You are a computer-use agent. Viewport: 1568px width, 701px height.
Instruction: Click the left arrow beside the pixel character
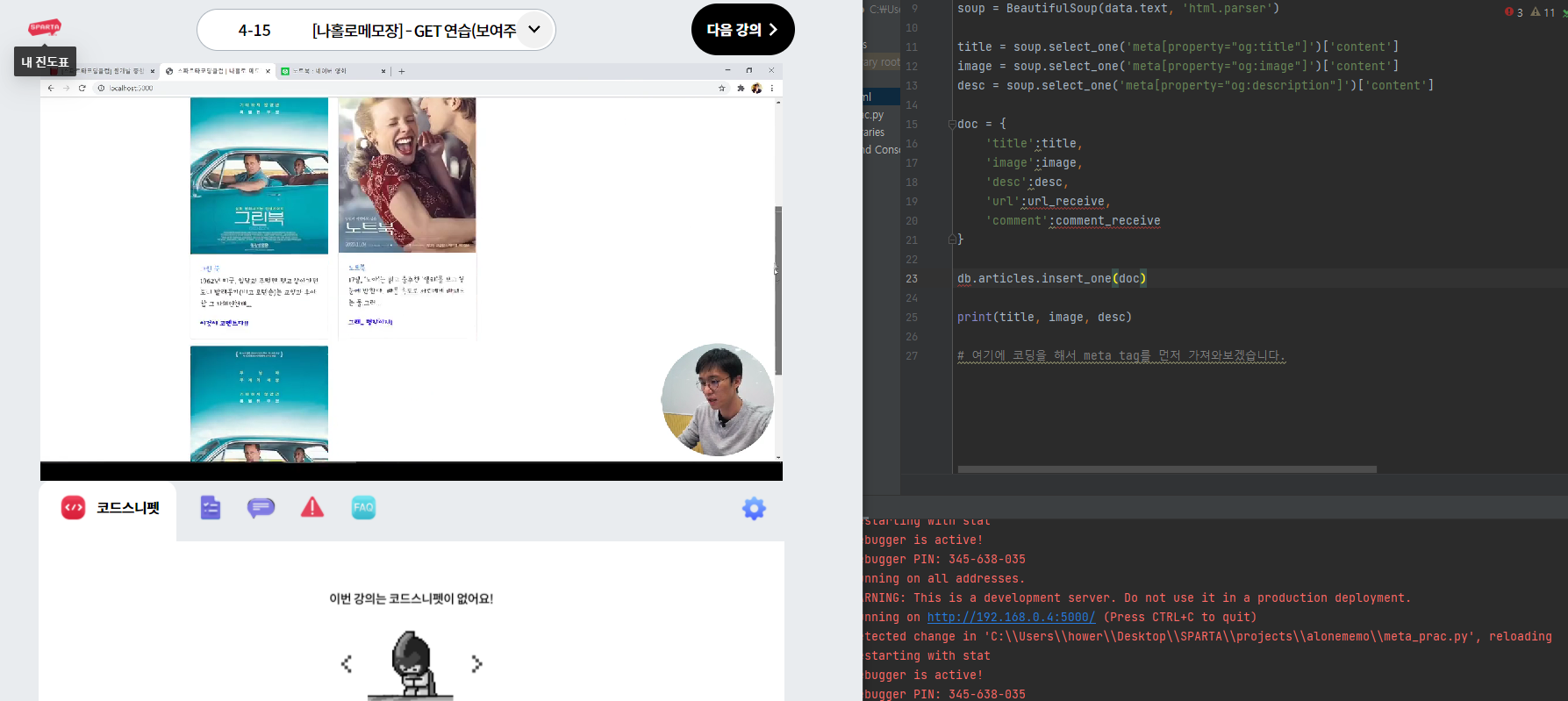click(x=347, y=664)
